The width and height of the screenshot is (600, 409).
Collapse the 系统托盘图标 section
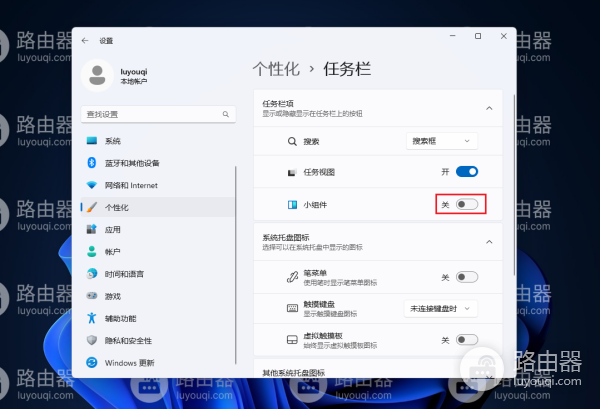489,242
